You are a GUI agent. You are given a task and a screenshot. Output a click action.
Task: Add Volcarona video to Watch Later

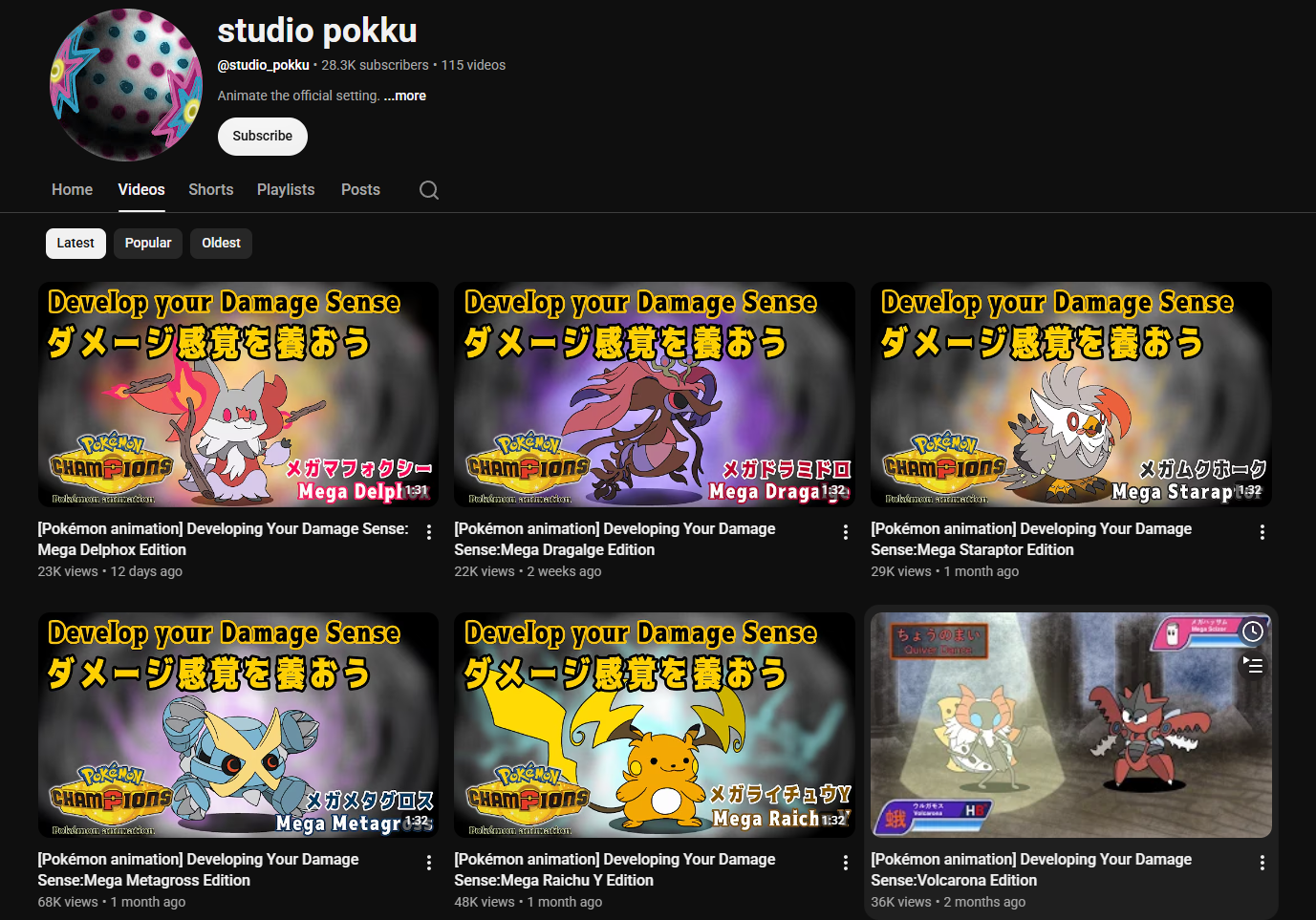tap(1253, 631)
